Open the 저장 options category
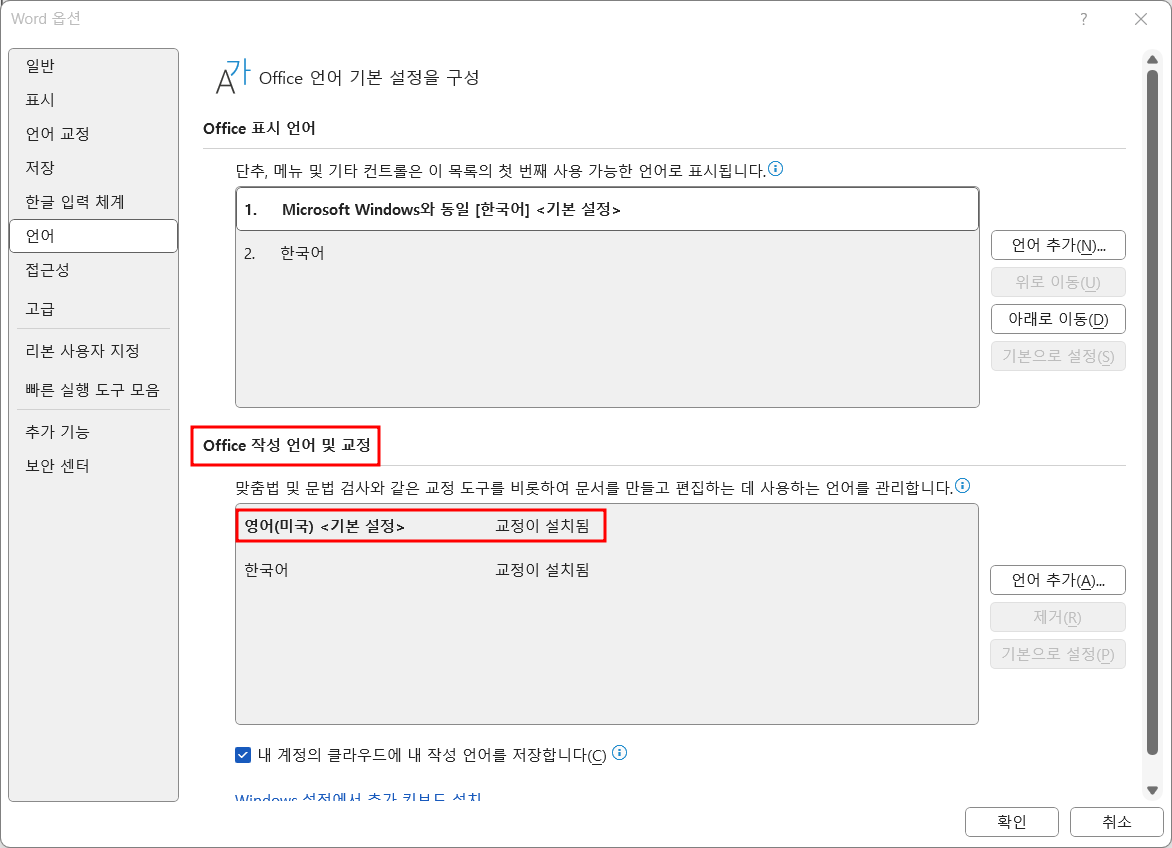This screenshot has width=1172, height=848. pos(93,167)
